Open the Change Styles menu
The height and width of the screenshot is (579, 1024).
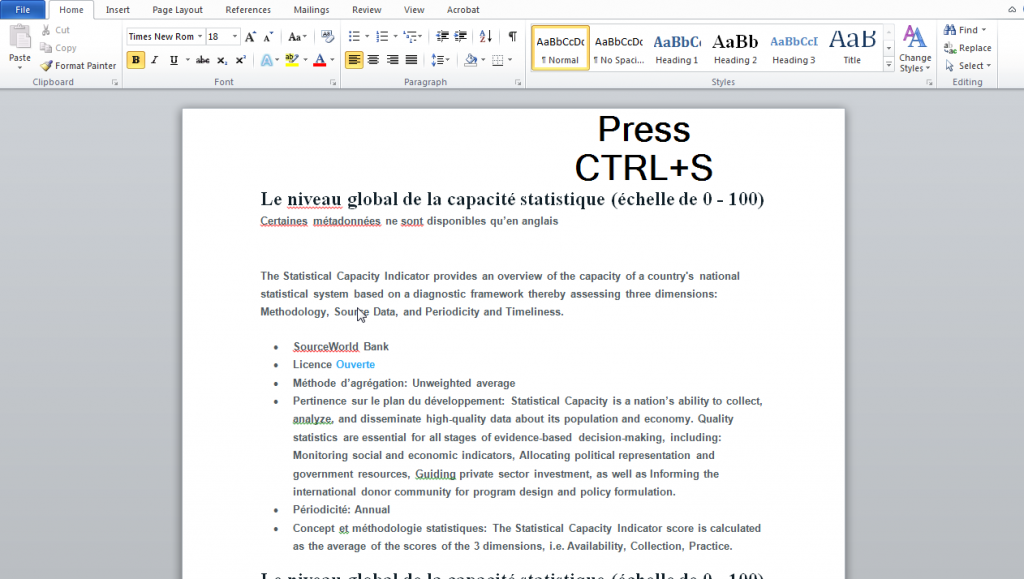coord(915,49)
